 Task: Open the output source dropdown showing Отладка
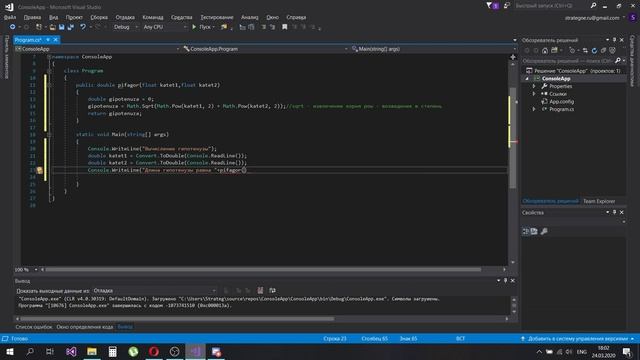(x=154, y=291)
